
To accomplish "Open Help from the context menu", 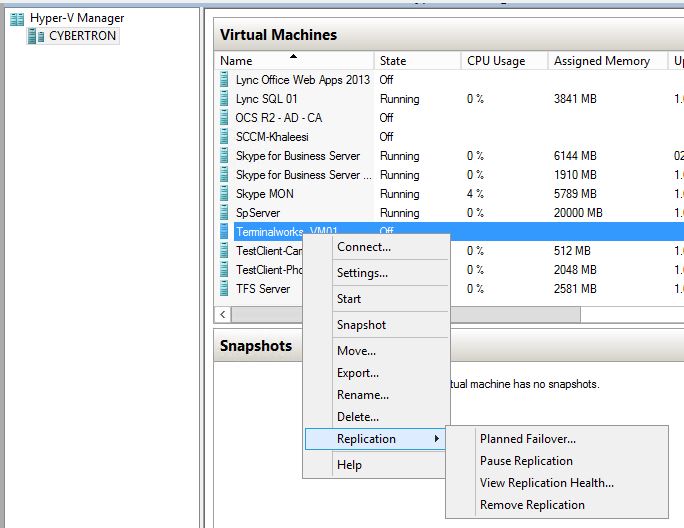I will [x=349, y=465].
